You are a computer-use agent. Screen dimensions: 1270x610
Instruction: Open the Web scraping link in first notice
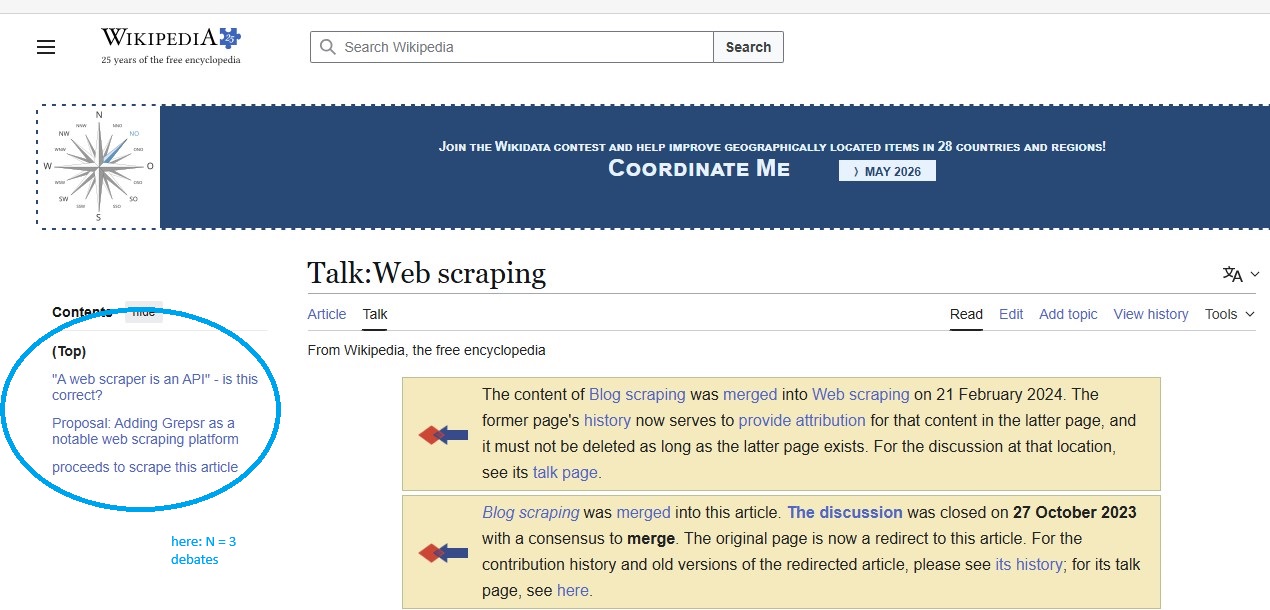point(861,394)
